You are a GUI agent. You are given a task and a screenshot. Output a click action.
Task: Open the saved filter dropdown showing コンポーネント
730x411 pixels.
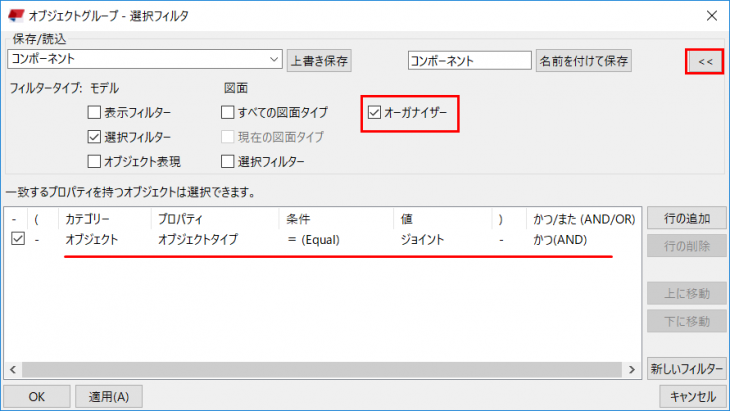(145, 59)
